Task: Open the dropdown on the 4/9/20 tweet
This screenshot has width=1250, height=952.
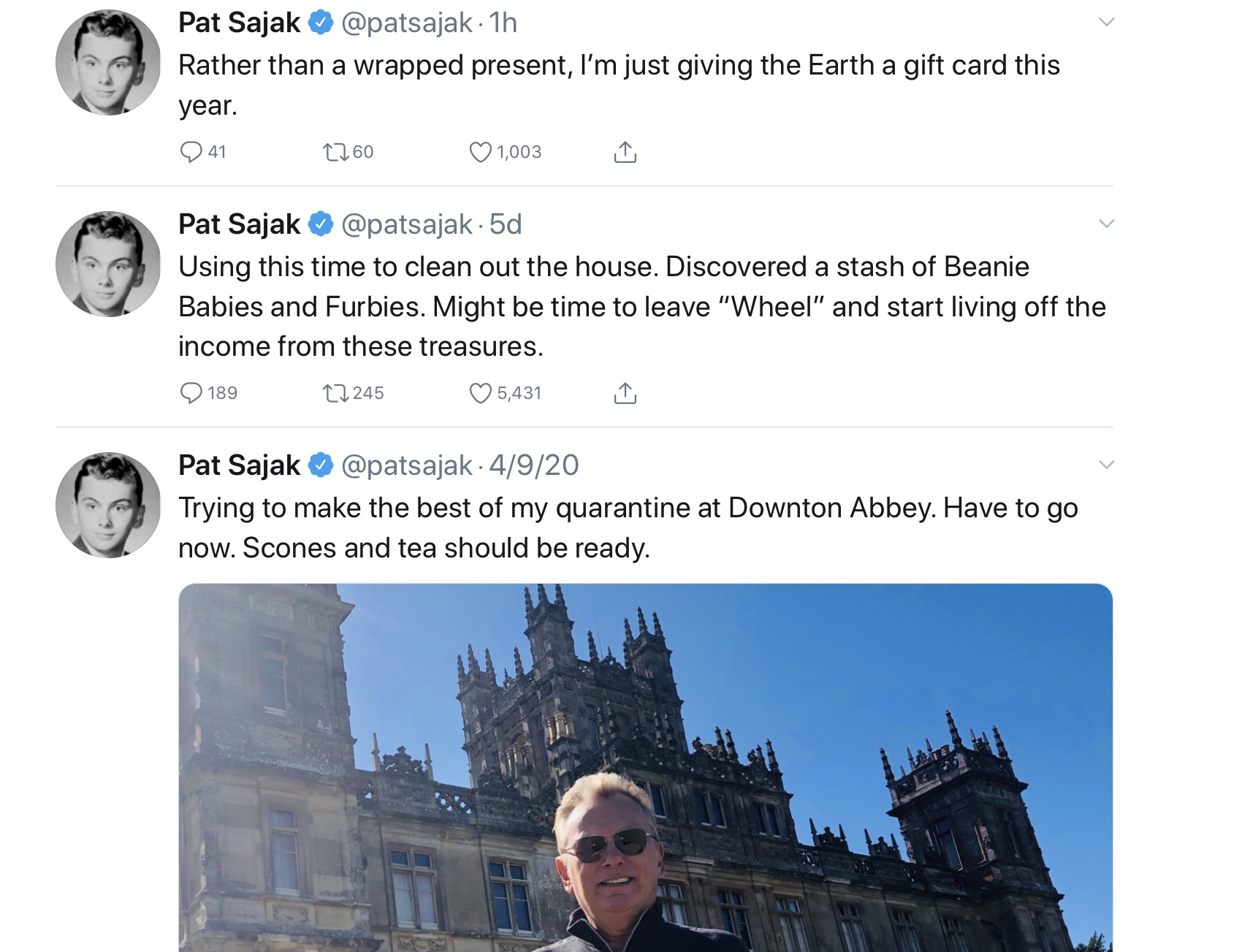Action: pyautogui.click(x=1106, y=465)
